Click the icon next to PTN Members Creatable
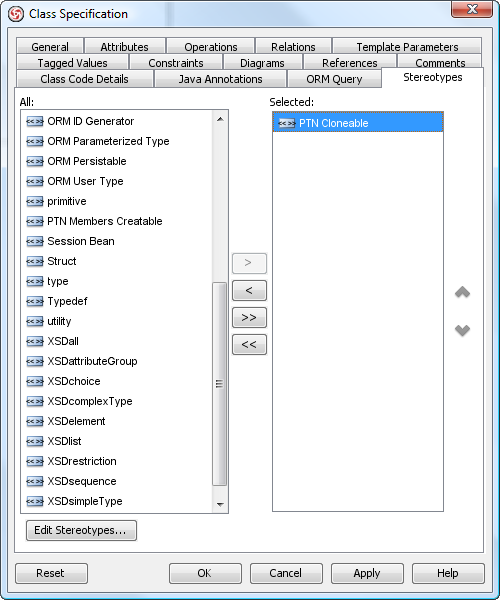Viewport: 500px width, 600px height. [34, 222]
